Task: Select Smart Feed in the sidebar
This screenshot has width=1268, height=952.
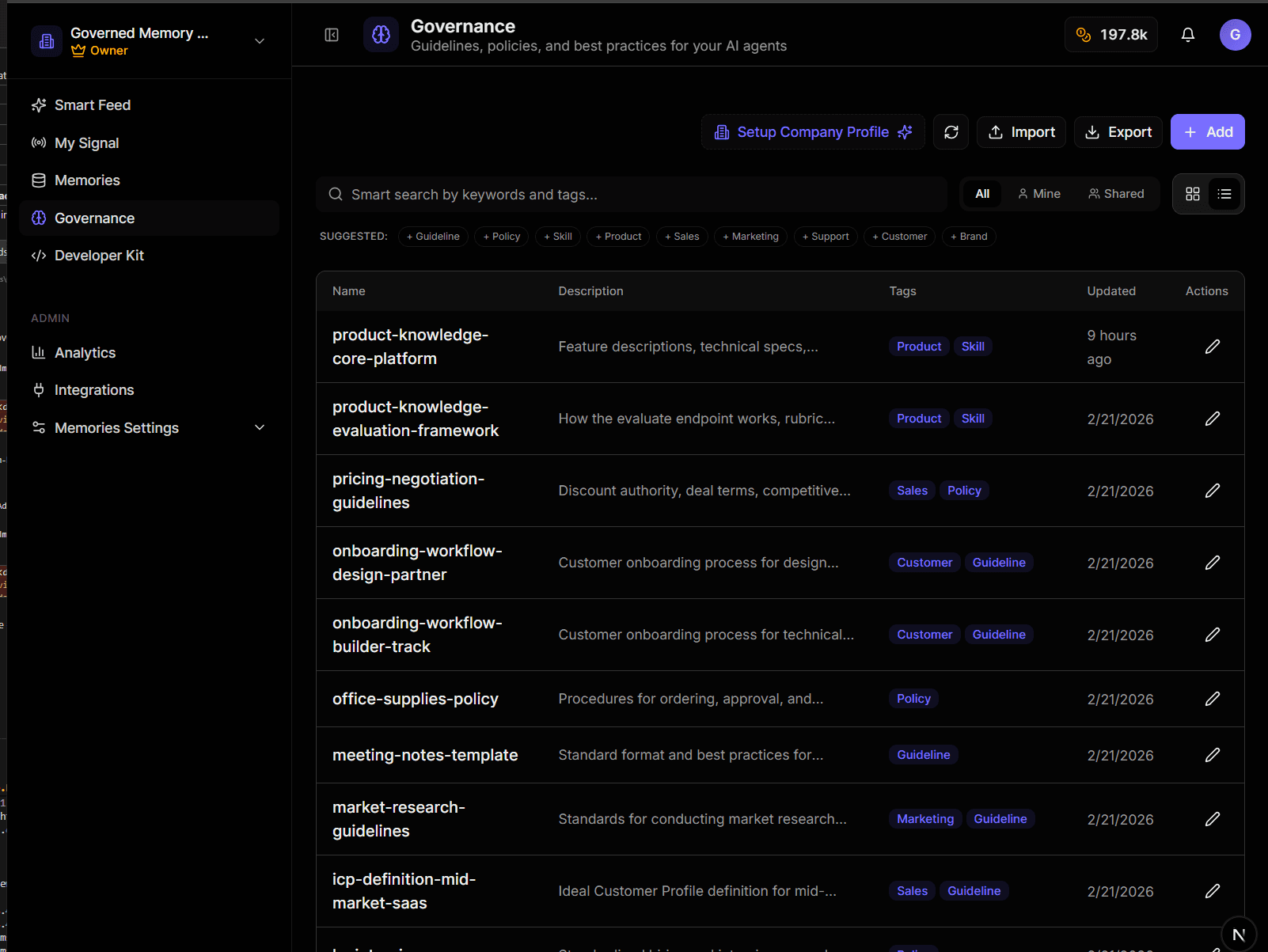Action: 93,104
